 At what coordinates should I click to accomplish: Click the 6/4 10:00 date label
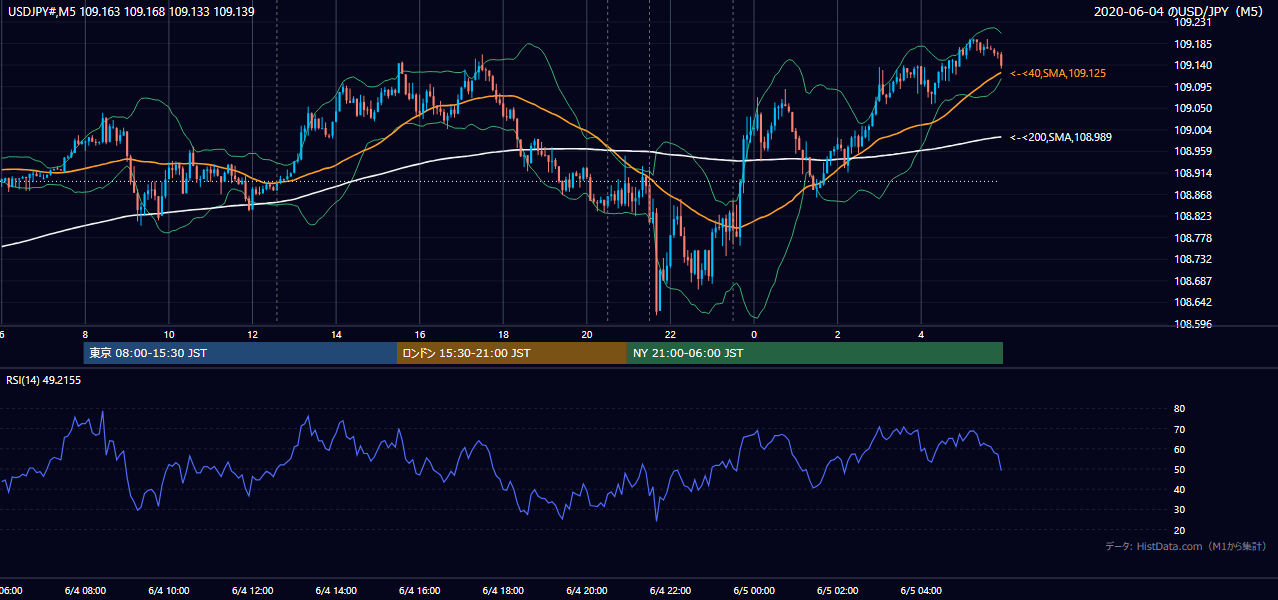168,591
